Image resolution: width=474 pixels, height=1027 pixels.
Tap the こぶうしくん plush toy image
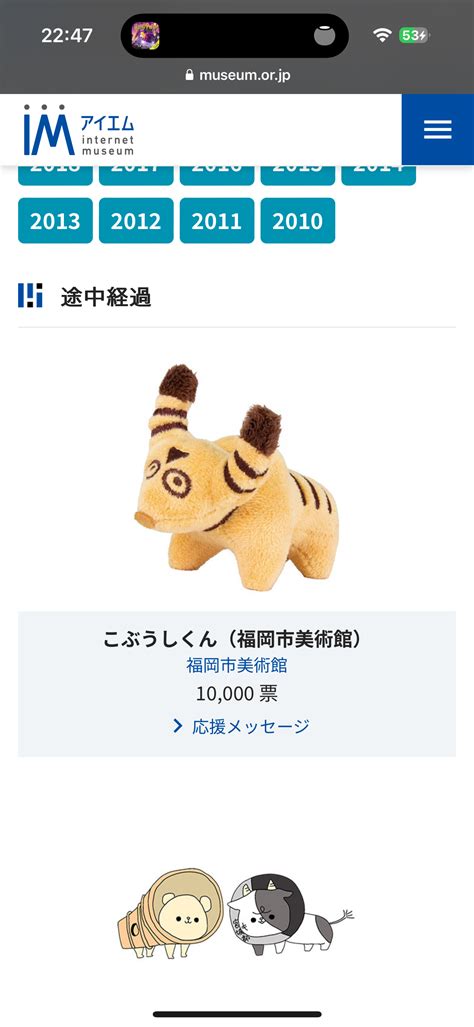tap(236, 477)
